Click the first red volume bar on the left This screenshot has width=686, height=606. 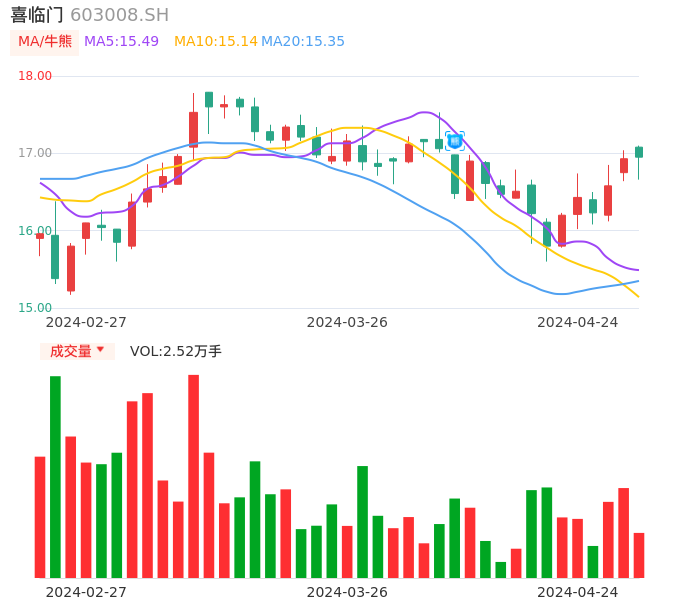point(40,517)
